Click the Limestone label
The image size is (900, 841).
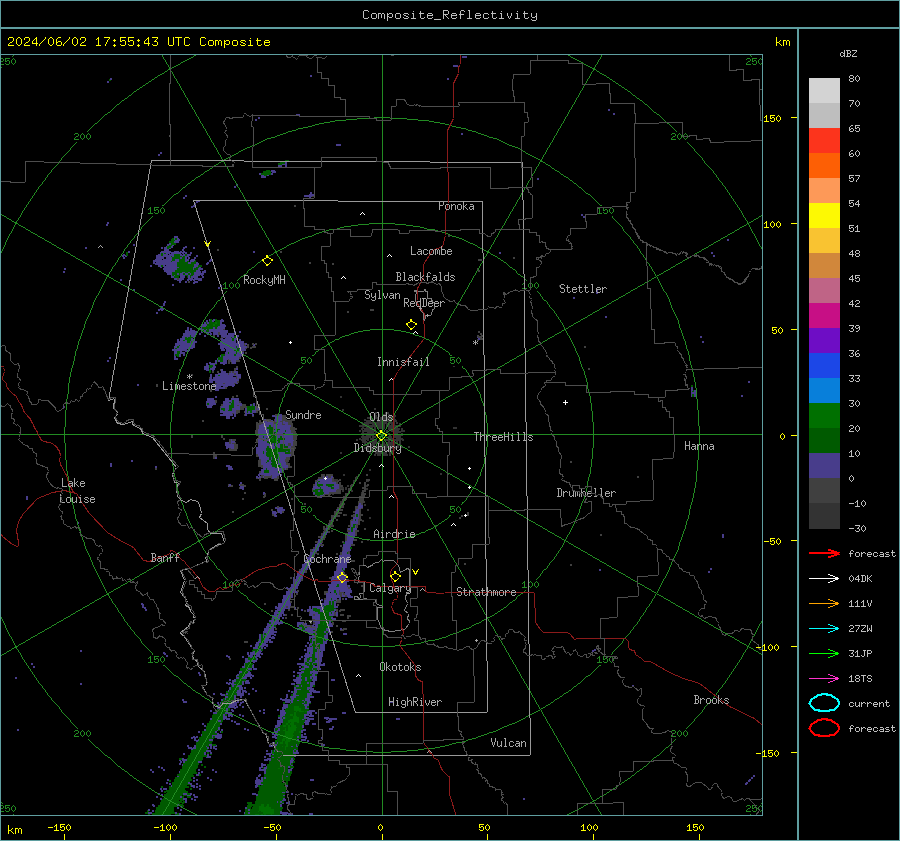[189, 386]
